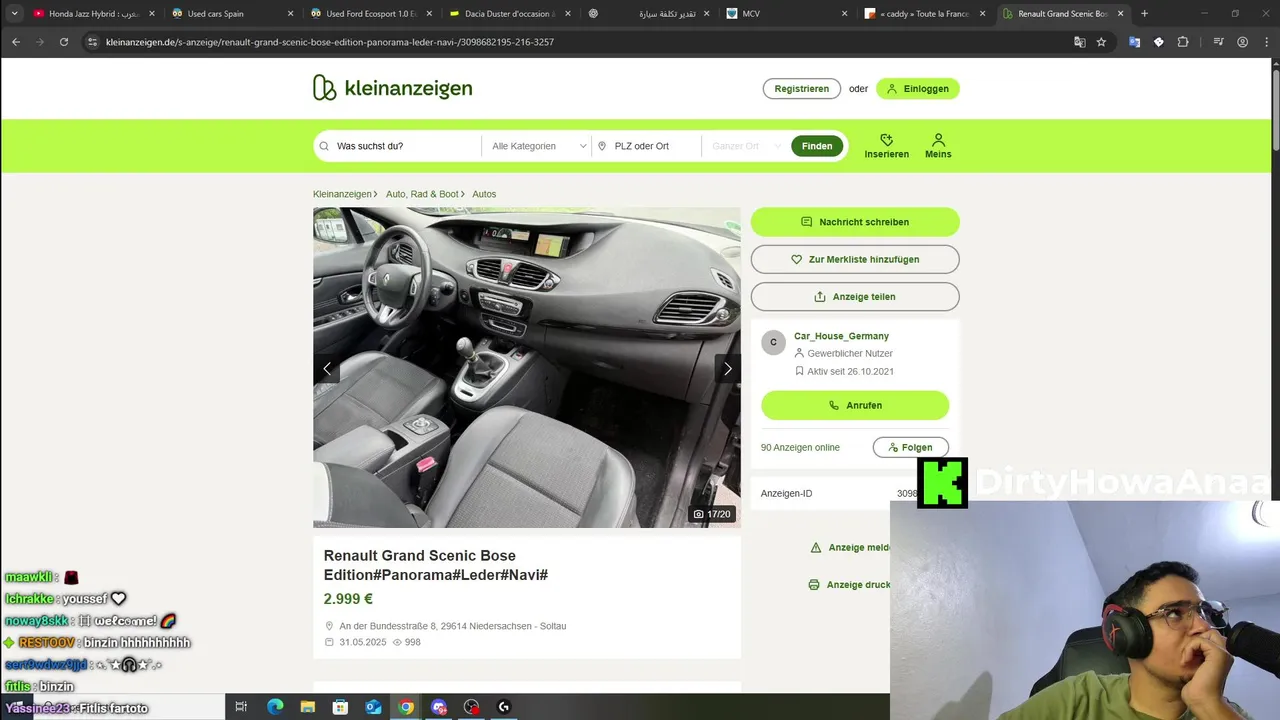The image size is (1280, 720).
Task: Click the location pin icon in search bar
Action: click(x=602, y=146)
